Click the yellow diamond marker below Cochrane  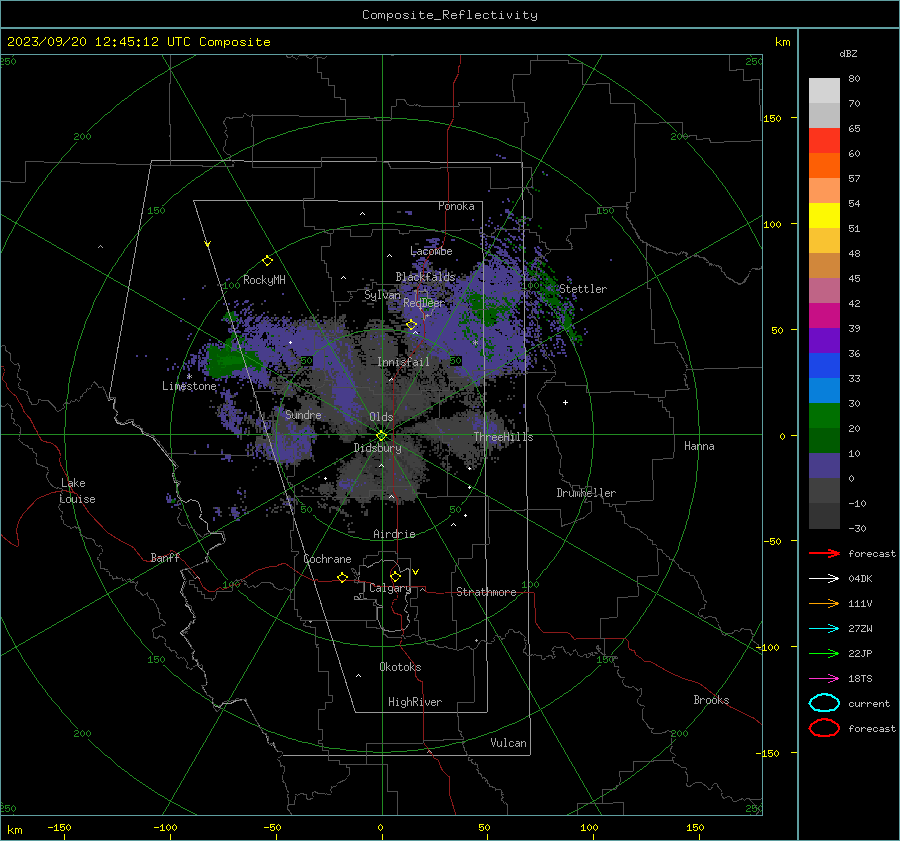[342, 577]
